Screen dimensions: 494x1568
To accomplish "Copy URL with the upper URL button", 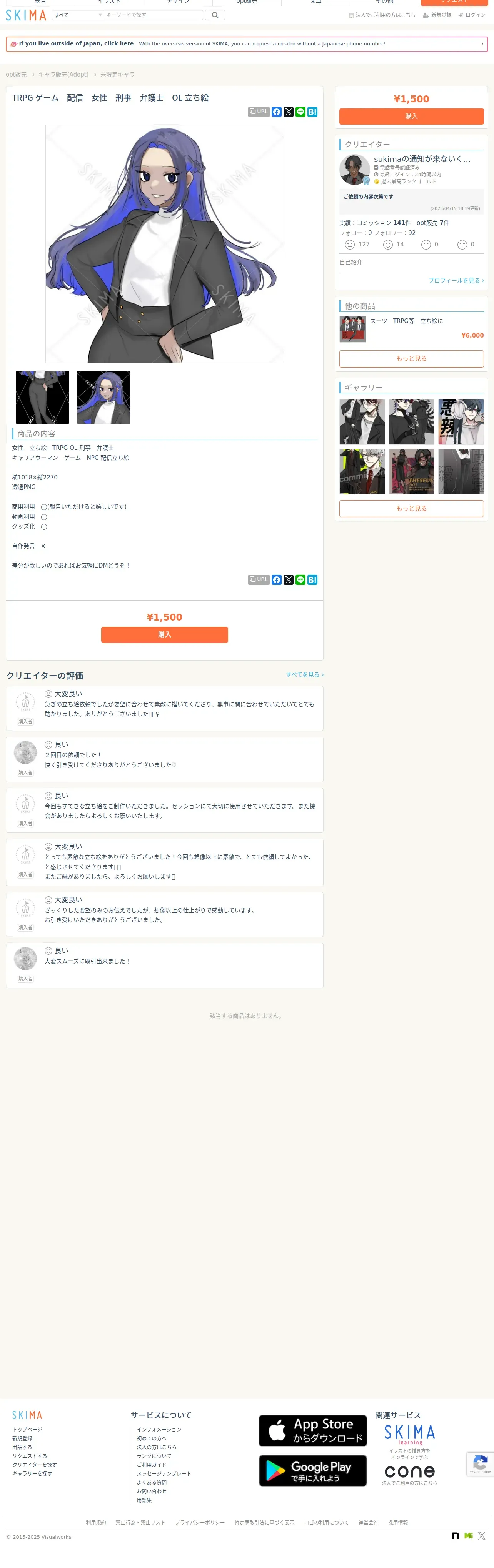I will (x=259, y=112).
